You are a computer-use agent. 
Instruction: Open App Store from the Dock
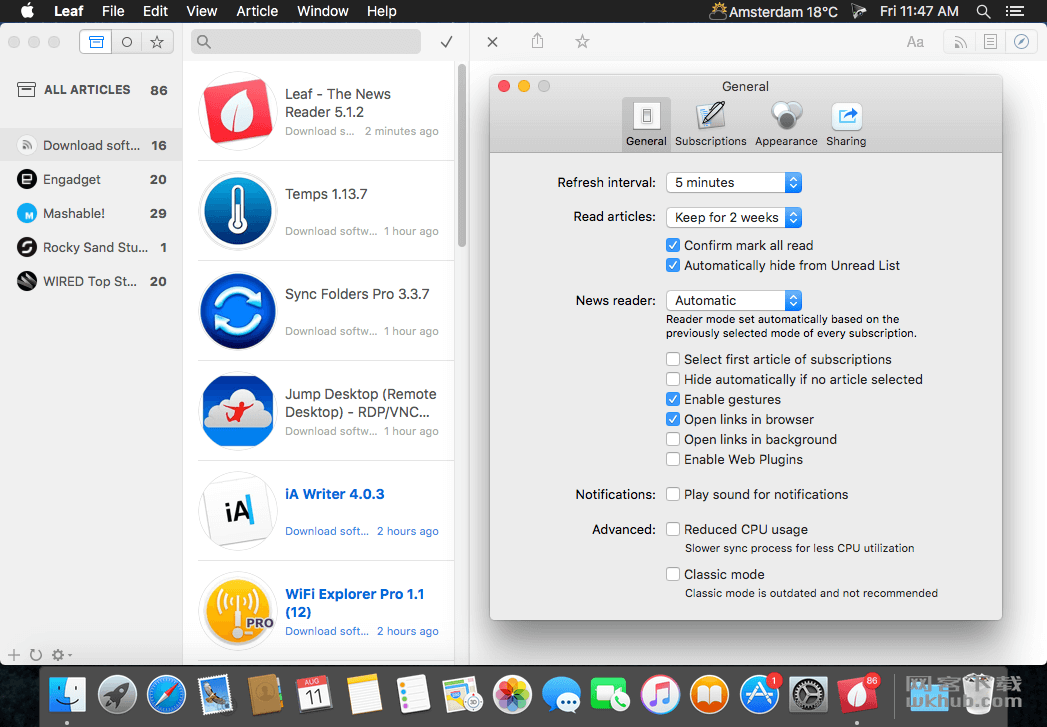759,694
